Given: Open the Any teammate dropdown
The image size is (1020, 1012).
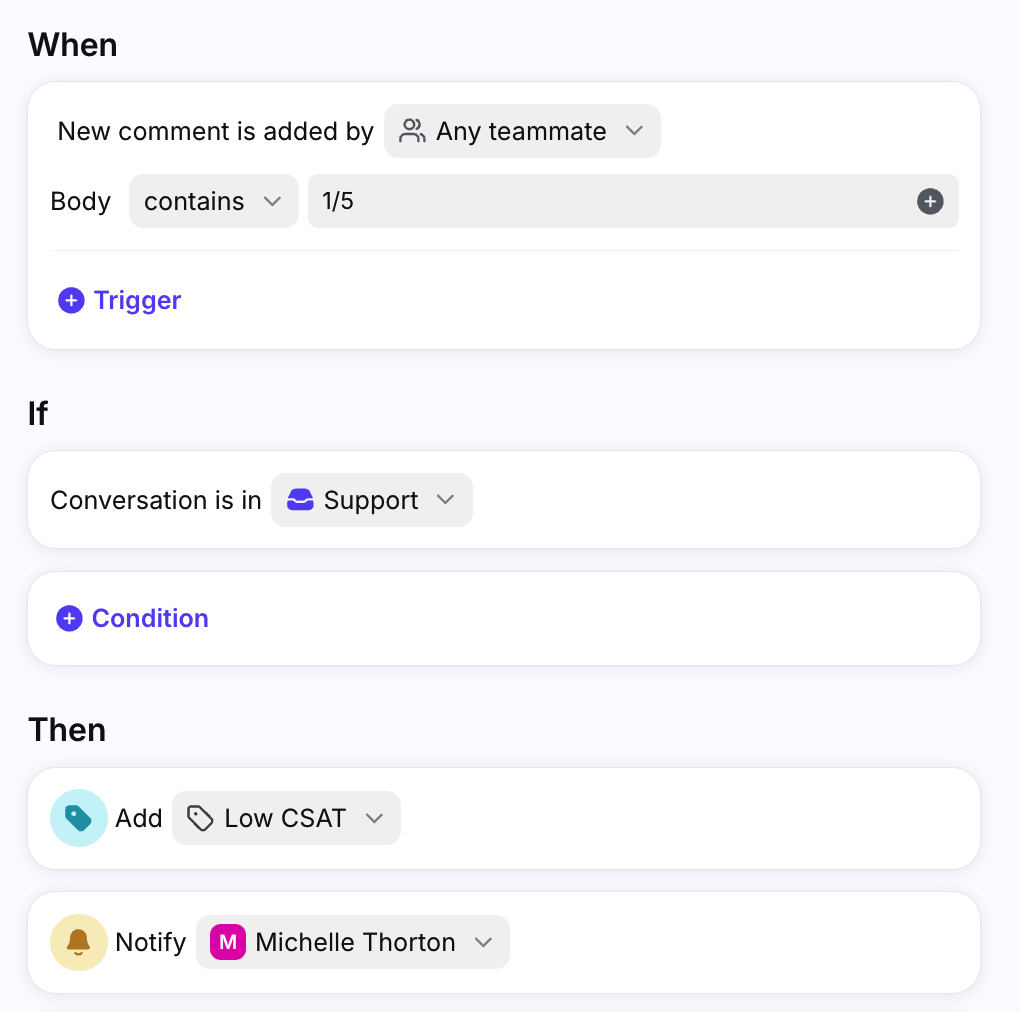Looking at the screenshot, I should (x=522, y=131).
